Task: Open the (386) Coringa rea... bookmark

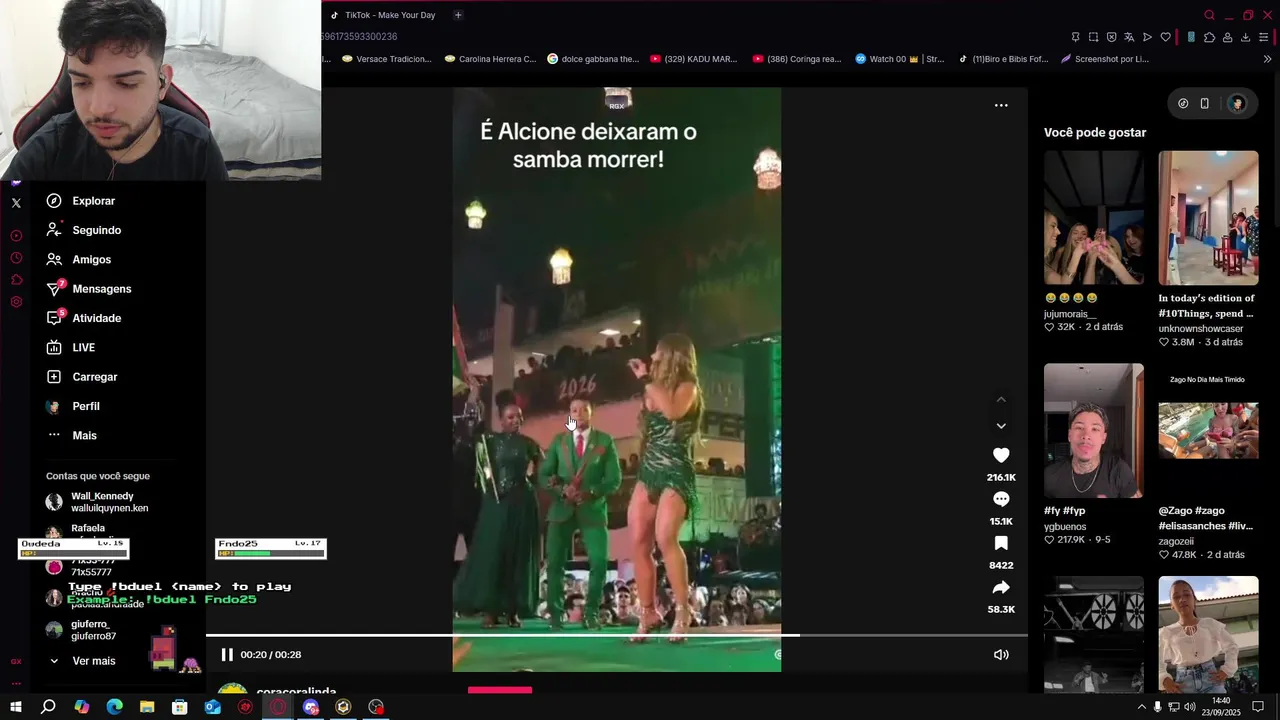Action: tap(797, 59)
